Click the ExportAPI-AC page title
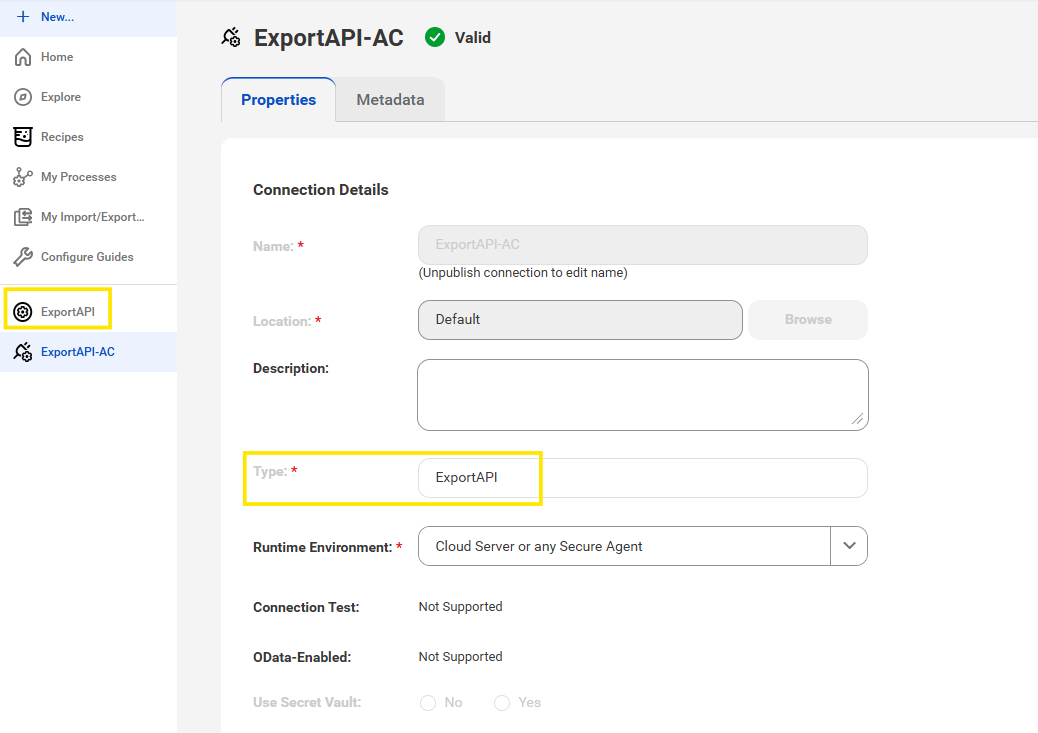 pos(328,38)
